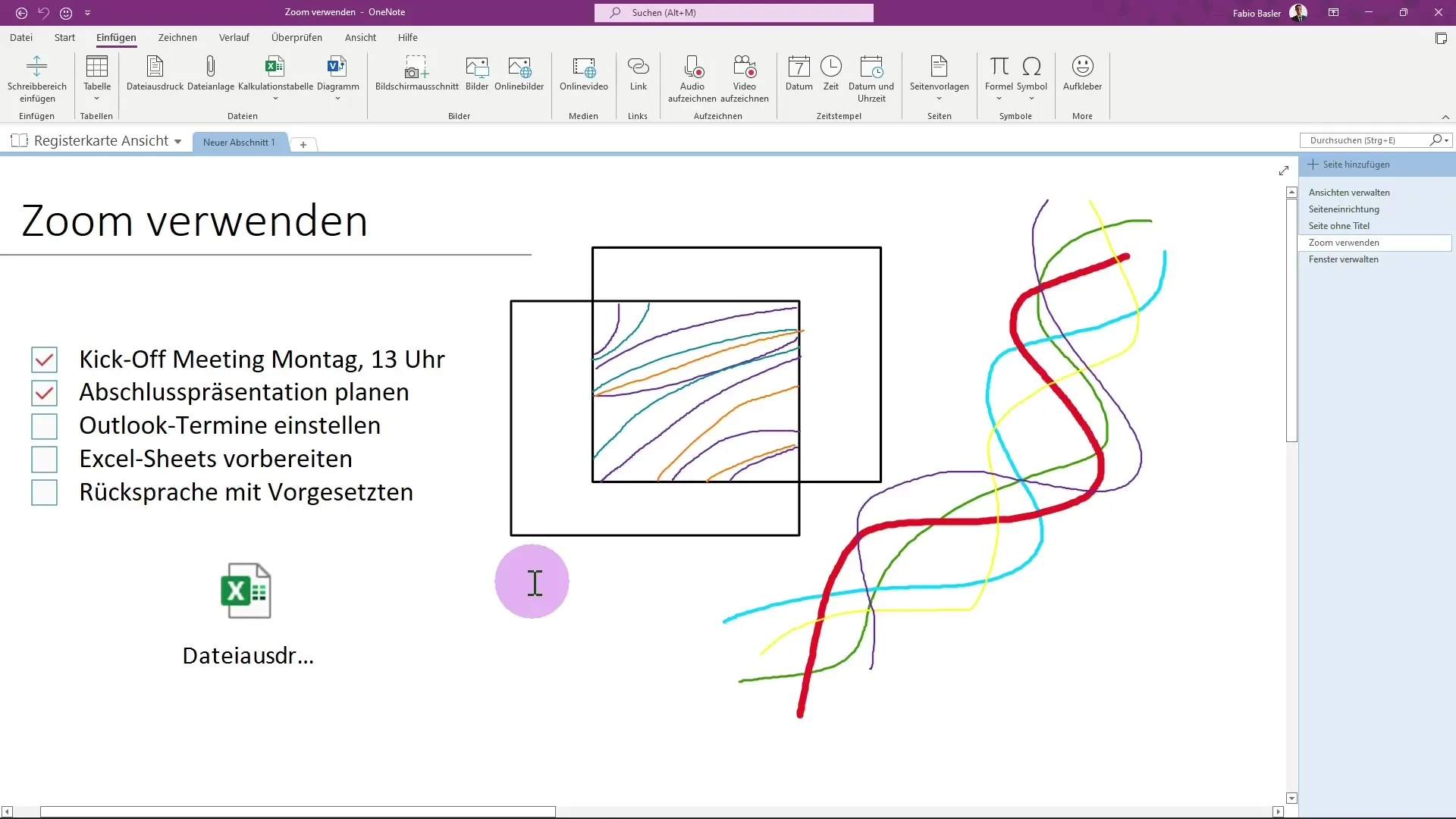Screen dimensions: 1456x819
Task: Open the Datei menu
Action: (x=21, y=37)
